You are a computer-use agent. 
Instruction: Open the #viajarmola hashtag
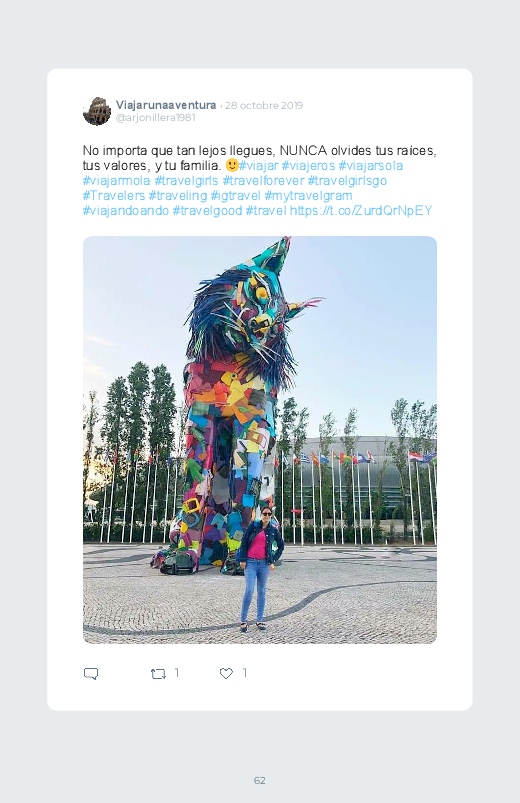[117, 181]
